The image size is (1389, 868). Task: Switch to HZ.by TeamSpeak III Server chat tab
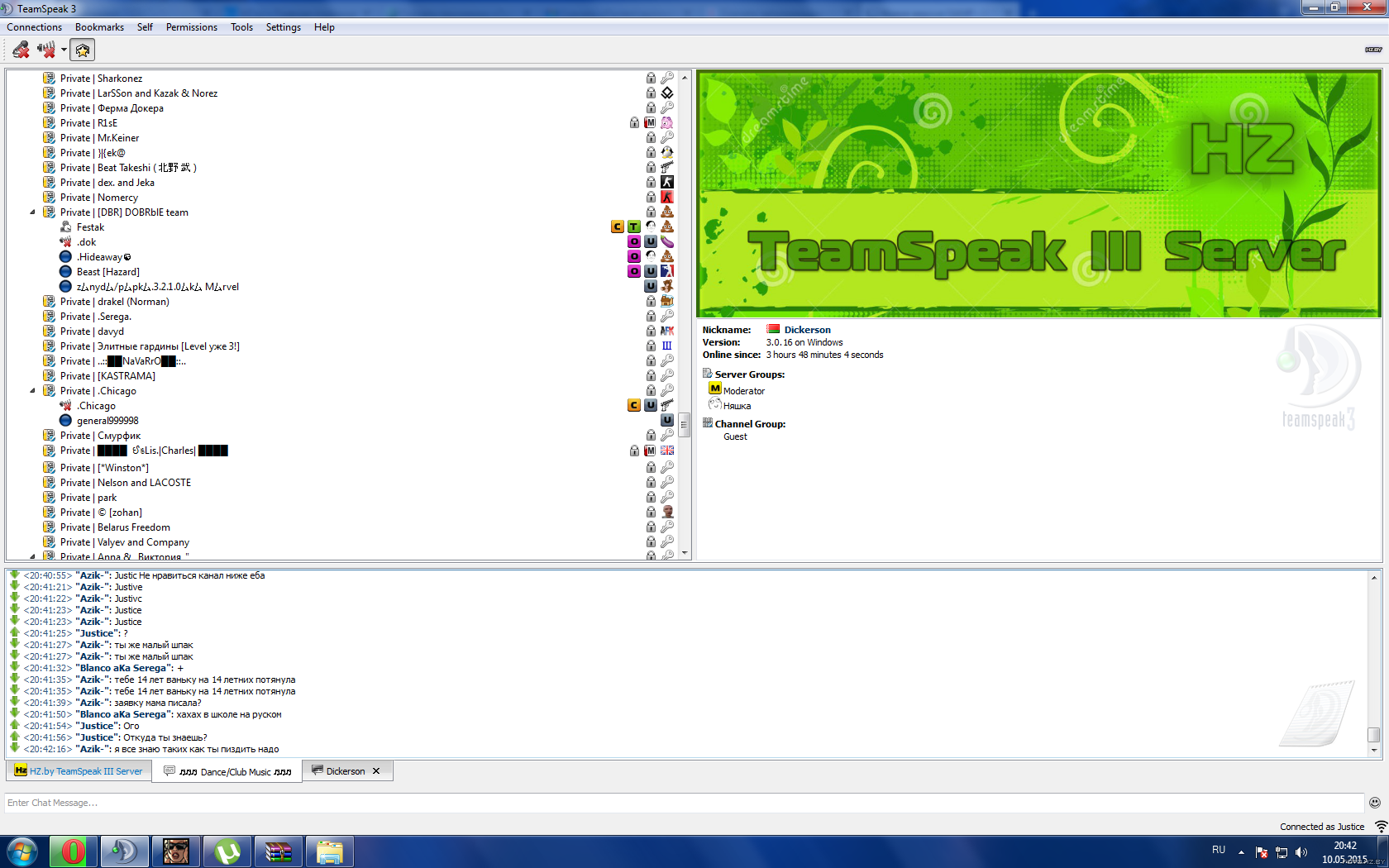pos(79,771)
